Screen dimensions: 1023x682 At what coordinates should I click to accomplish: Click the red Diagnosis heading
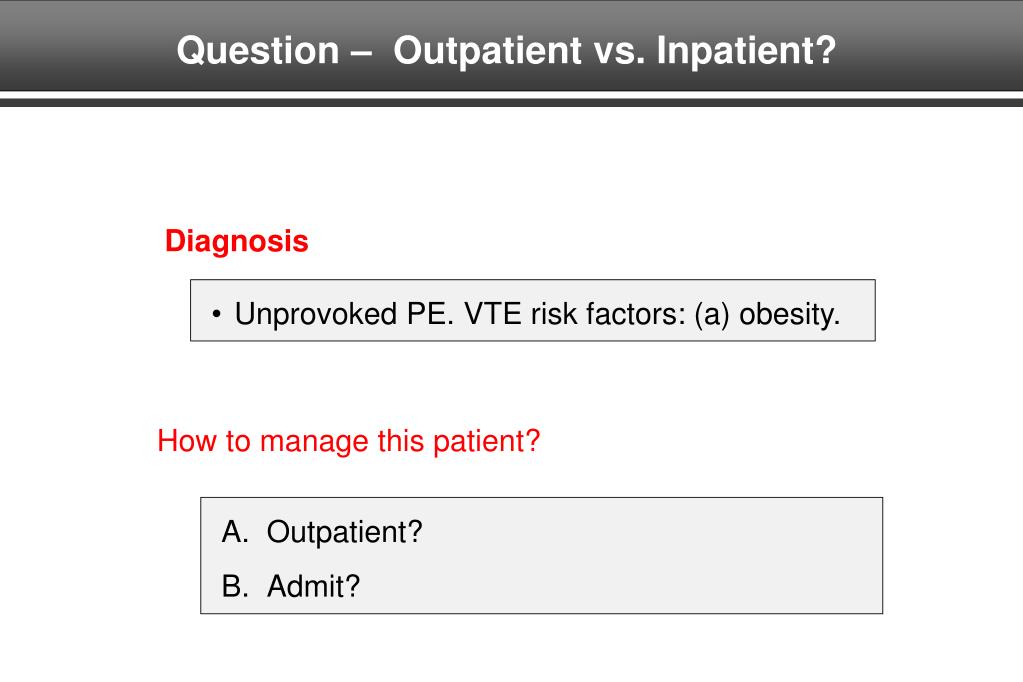(236, 241)
